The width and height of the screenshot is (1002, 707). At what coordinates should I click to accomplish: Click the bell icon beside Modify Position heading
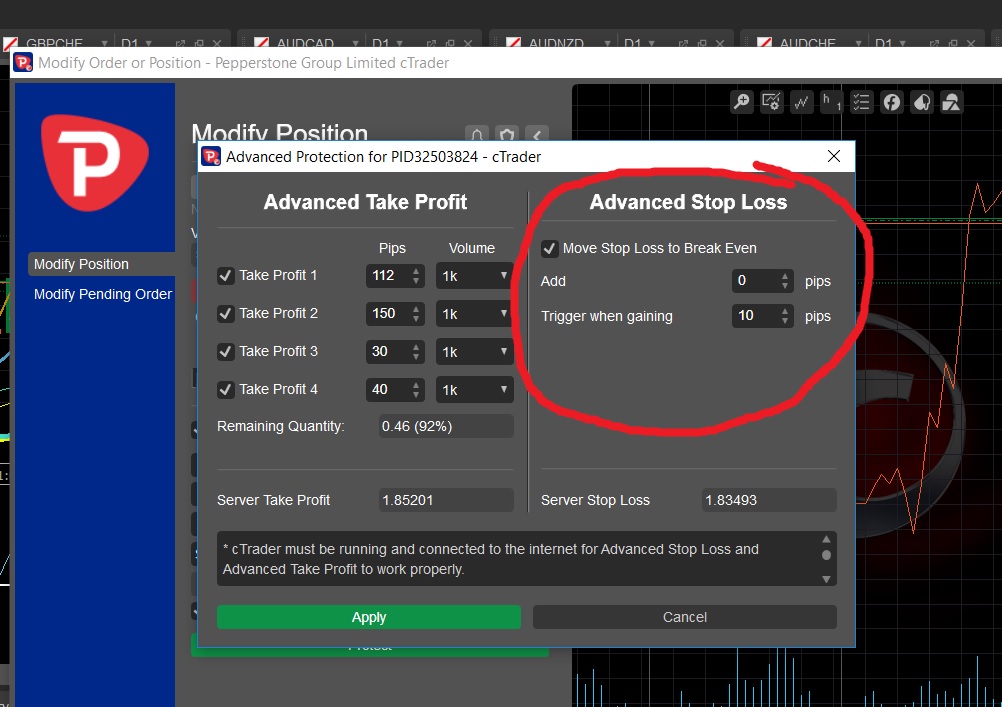[477, 135]
